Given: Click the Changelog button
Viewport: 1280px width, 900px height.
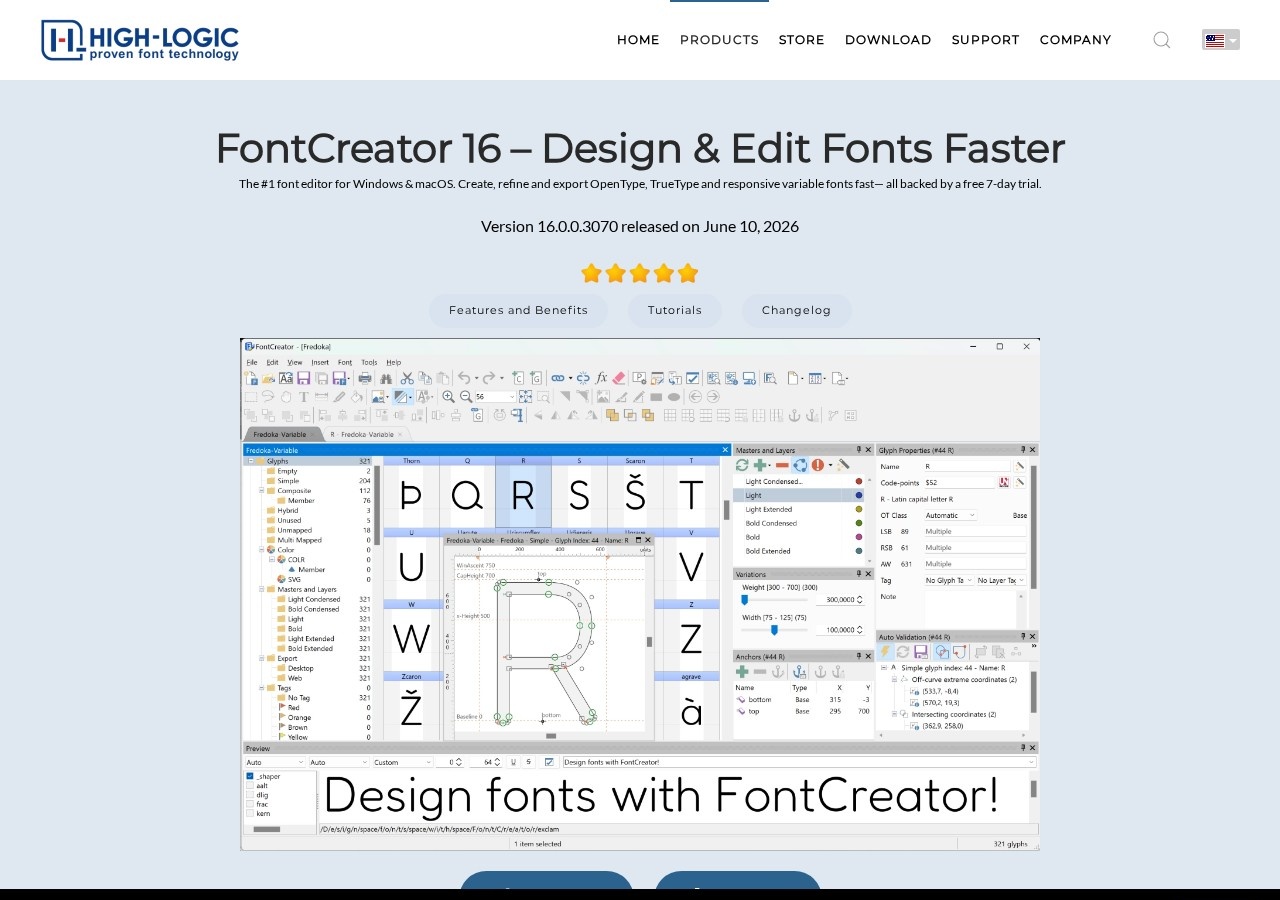Looking at the screenshot, I should [797, 310].
